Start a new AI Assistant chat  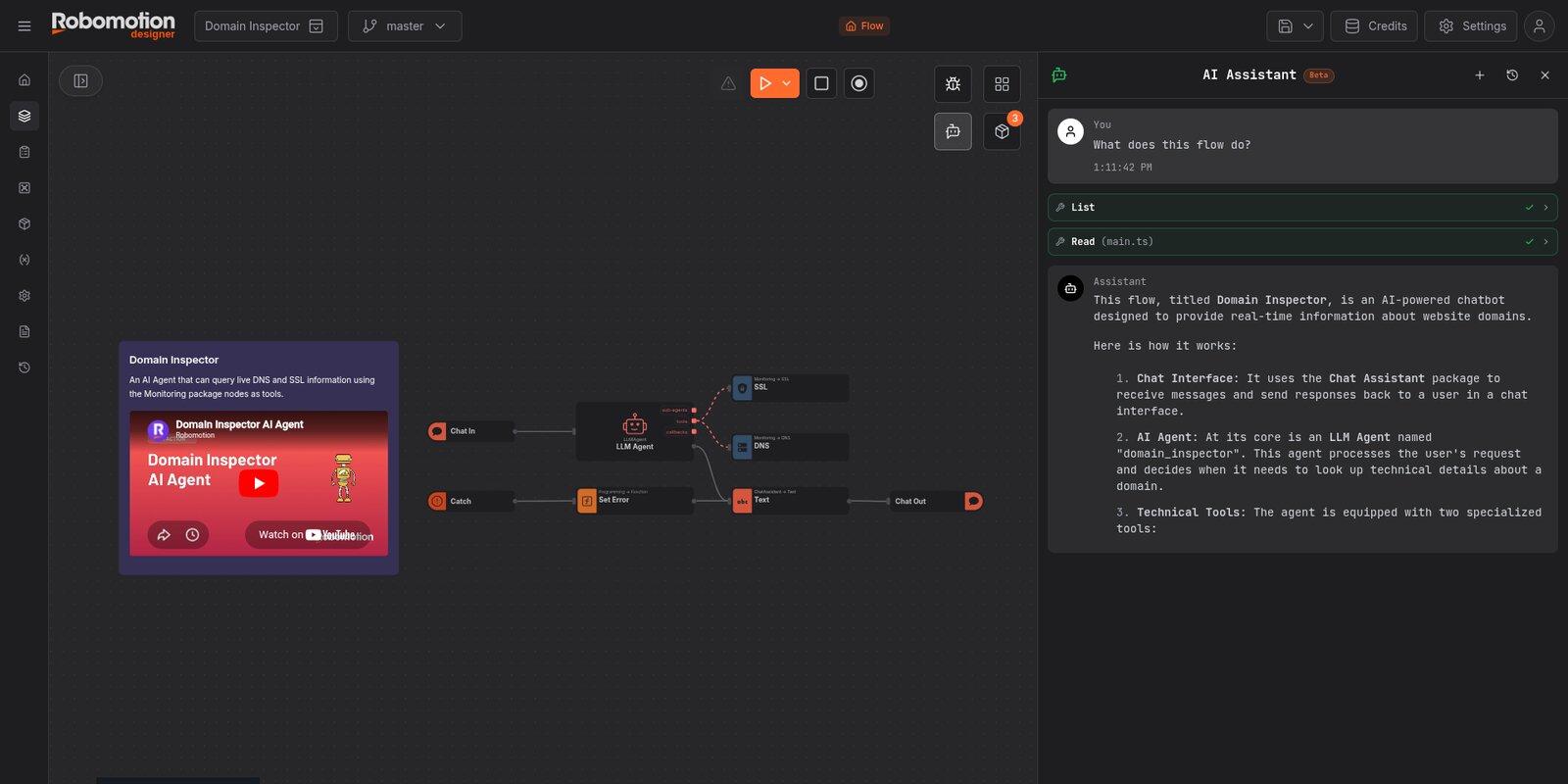(1480, 75)
